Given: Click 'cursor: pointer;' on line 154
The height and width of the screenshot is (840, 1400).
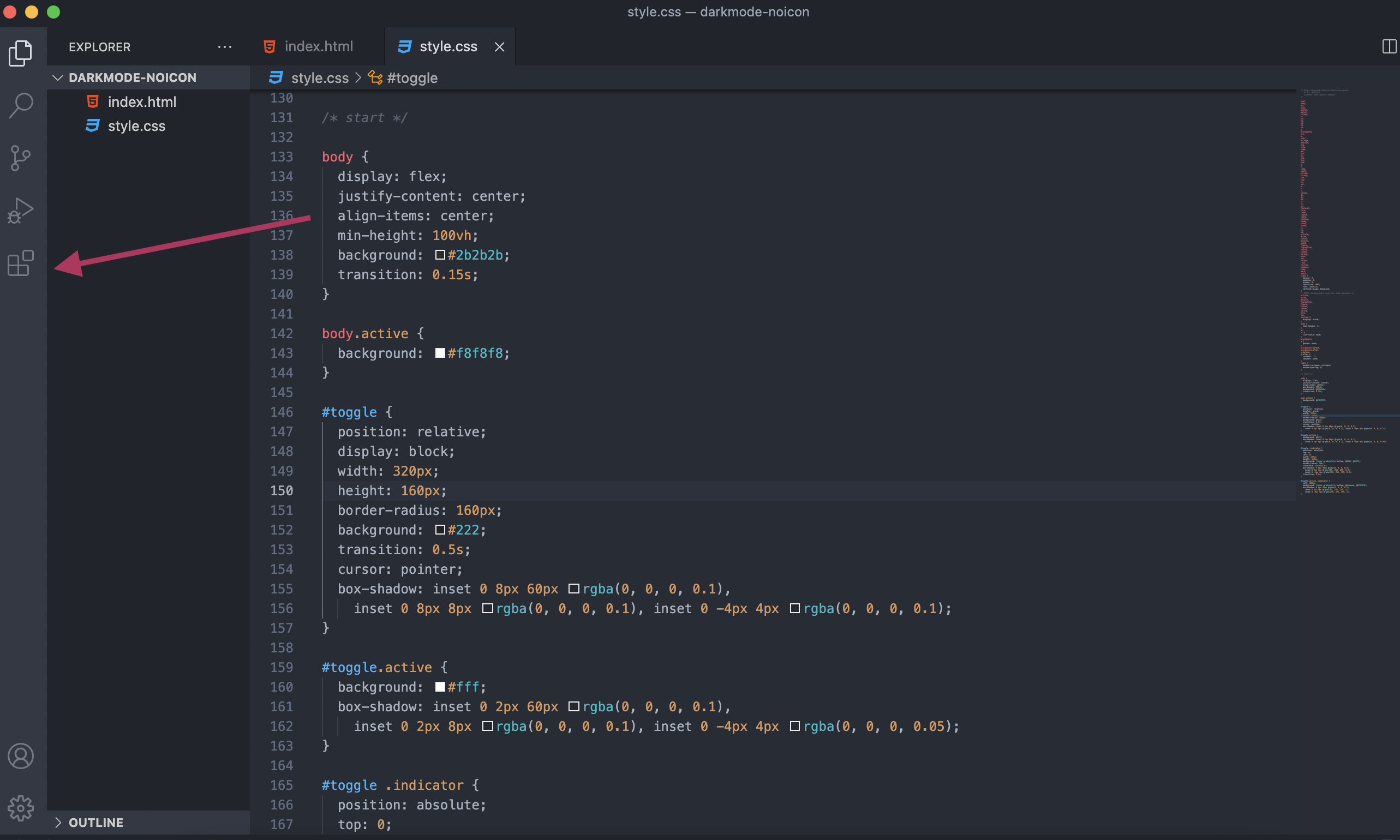Looking at the screenshot, I should (400, 569).
